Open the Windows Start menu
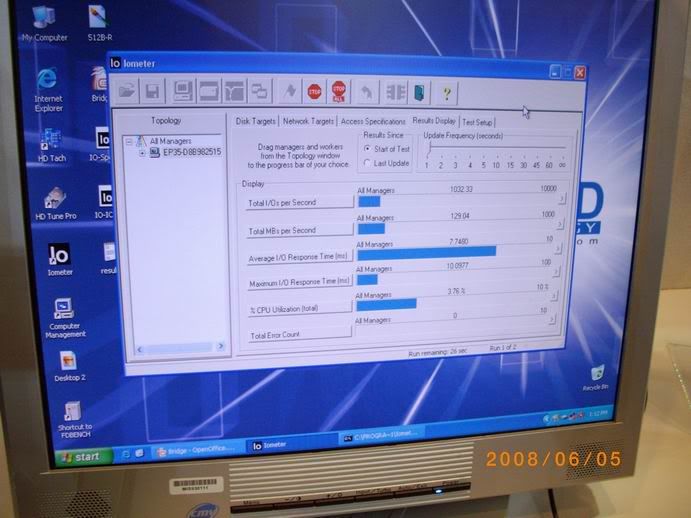The width and height of the screenshot is (691, 518). 80,456
